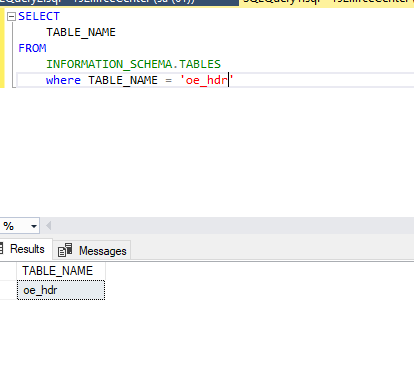
Task: Click the horizontal scrollbar left arrow
Action: coord(49,226)
